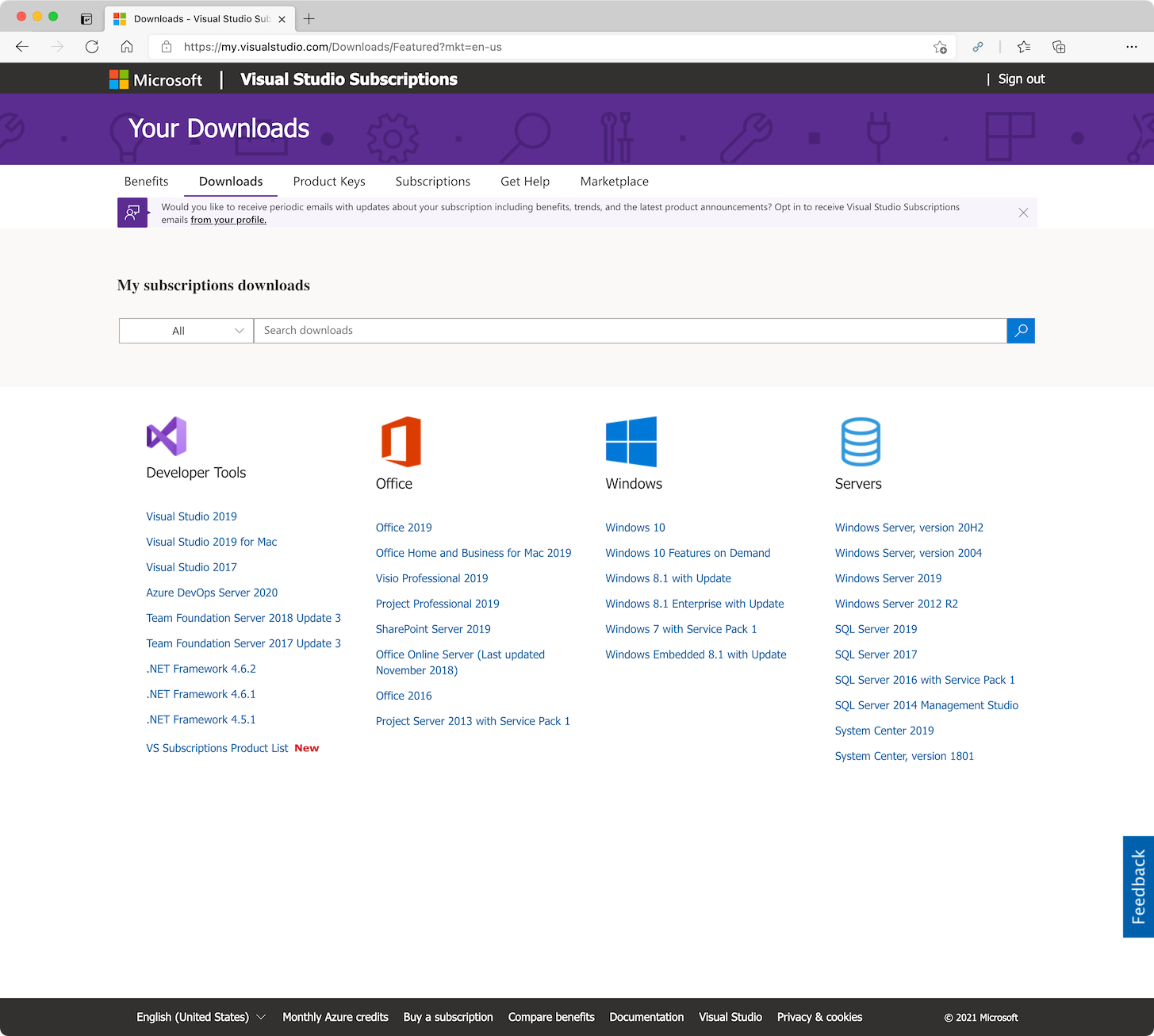Image resolution: width=1154 pixels, height=1036 pixels.
Task: Switch to the Product Keys tab
Action: click(329, 182)
